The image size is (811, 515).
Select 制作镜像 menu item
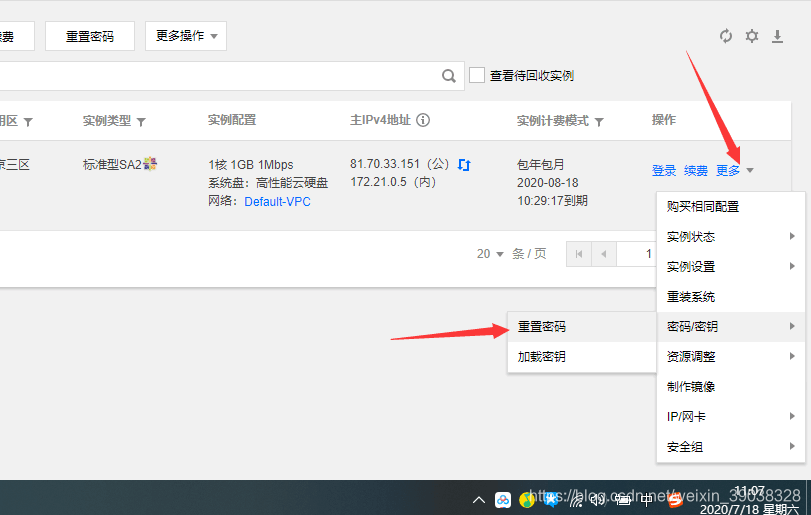(731, 386)
